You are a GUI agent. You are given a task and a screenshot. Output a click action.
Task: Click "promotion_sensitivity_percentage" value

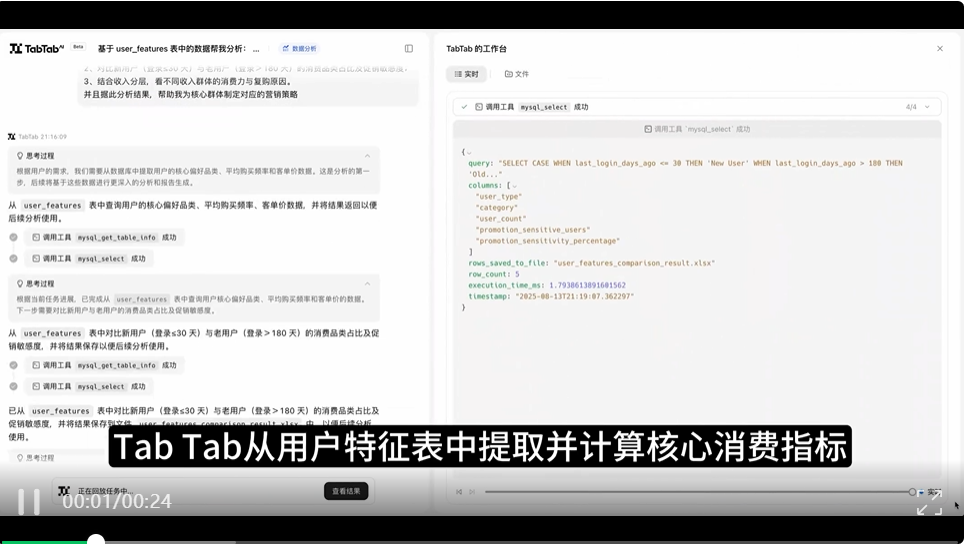point(547,241)
